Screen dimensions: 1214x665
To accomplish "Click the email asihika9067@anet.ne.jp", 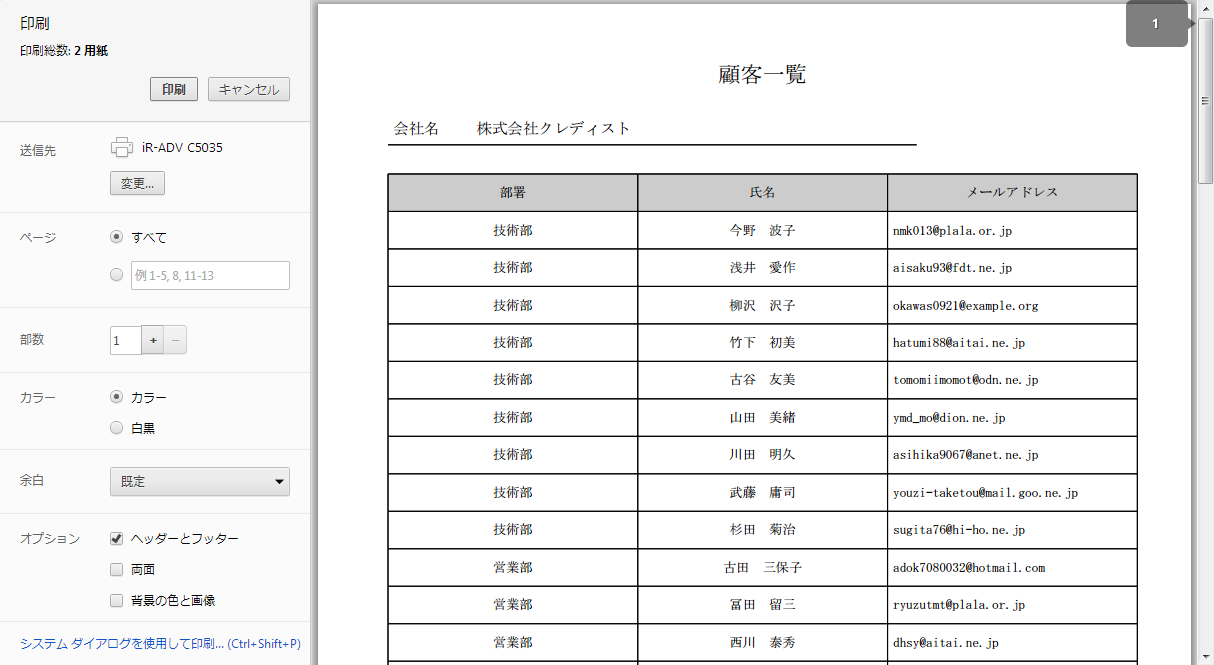I will (x=966, y=455).
